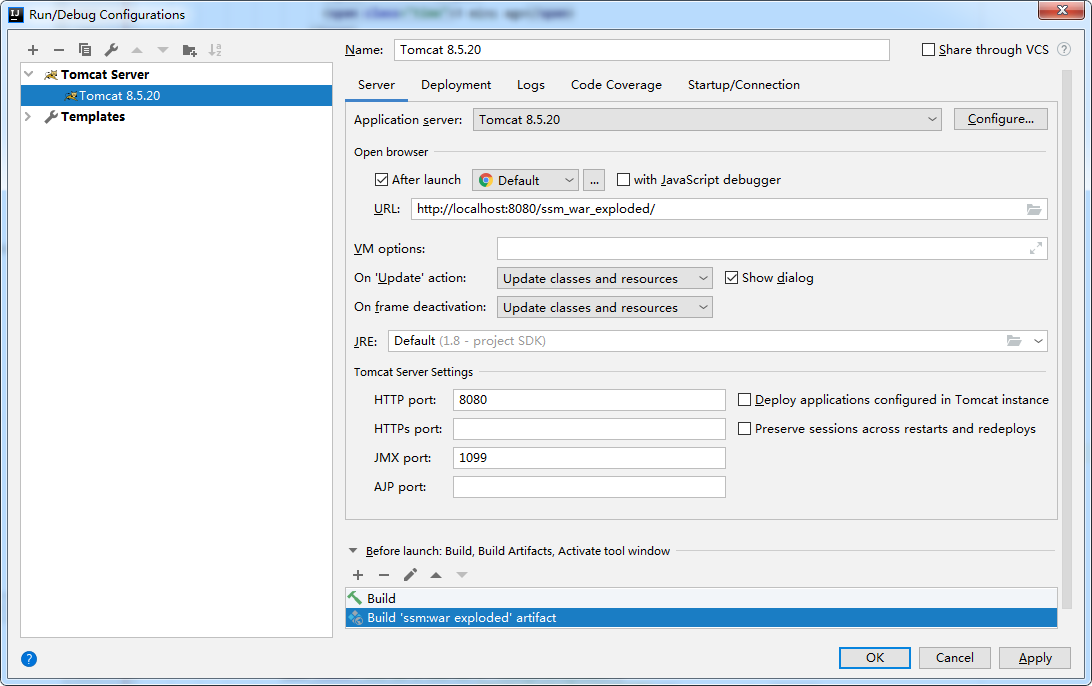Screen dimensions: 1092x686
Task: Switch to Startup/Connection tab
Action: [x=744, y=85]
